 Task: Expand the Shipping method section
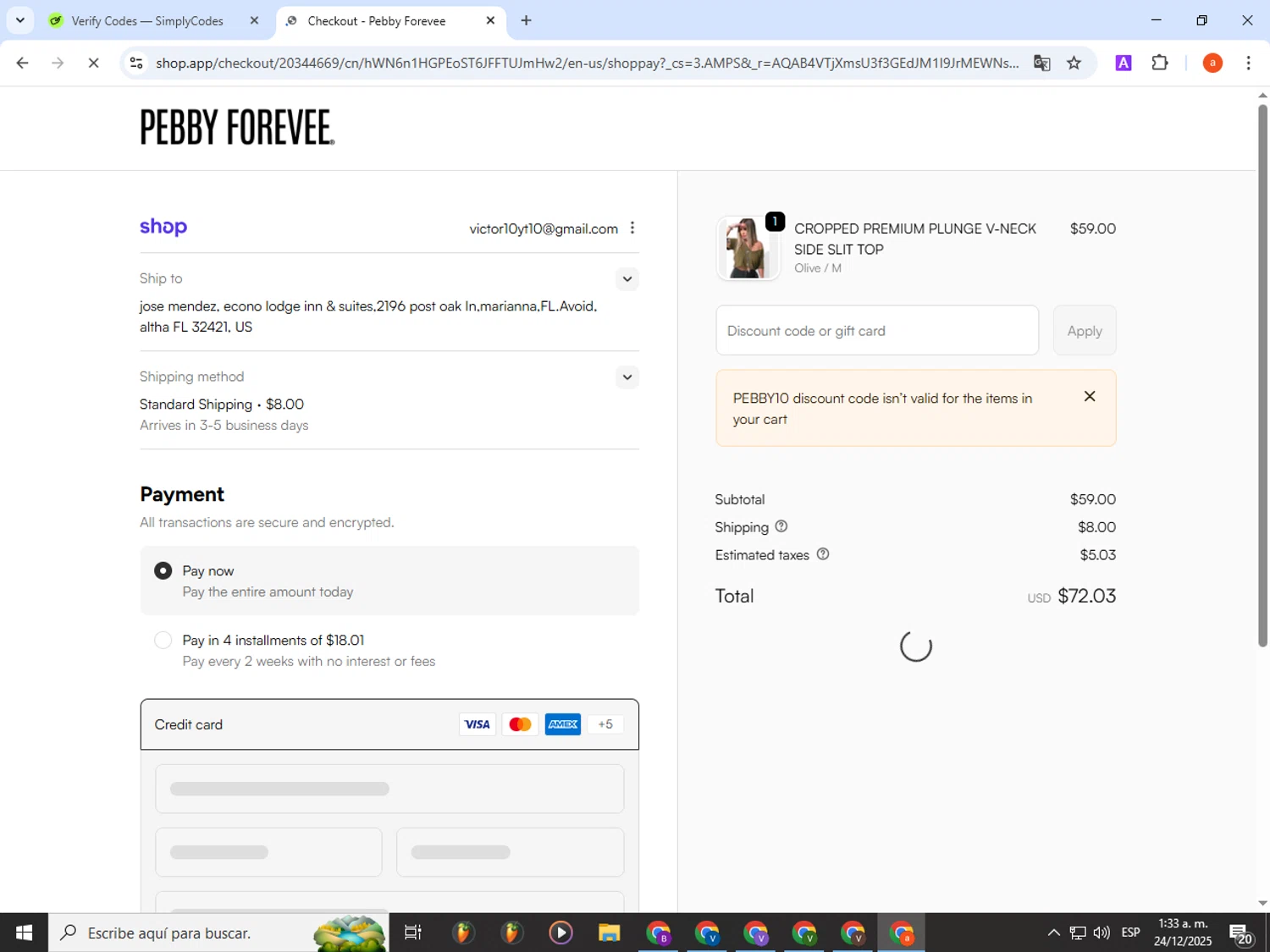tap(627, 377)
